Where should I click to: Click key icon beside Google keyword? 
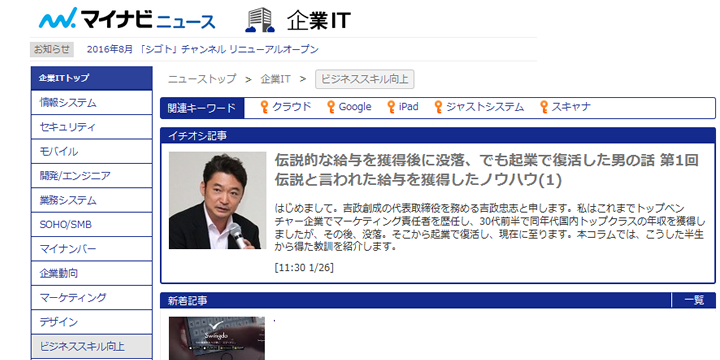pos(331,107)
